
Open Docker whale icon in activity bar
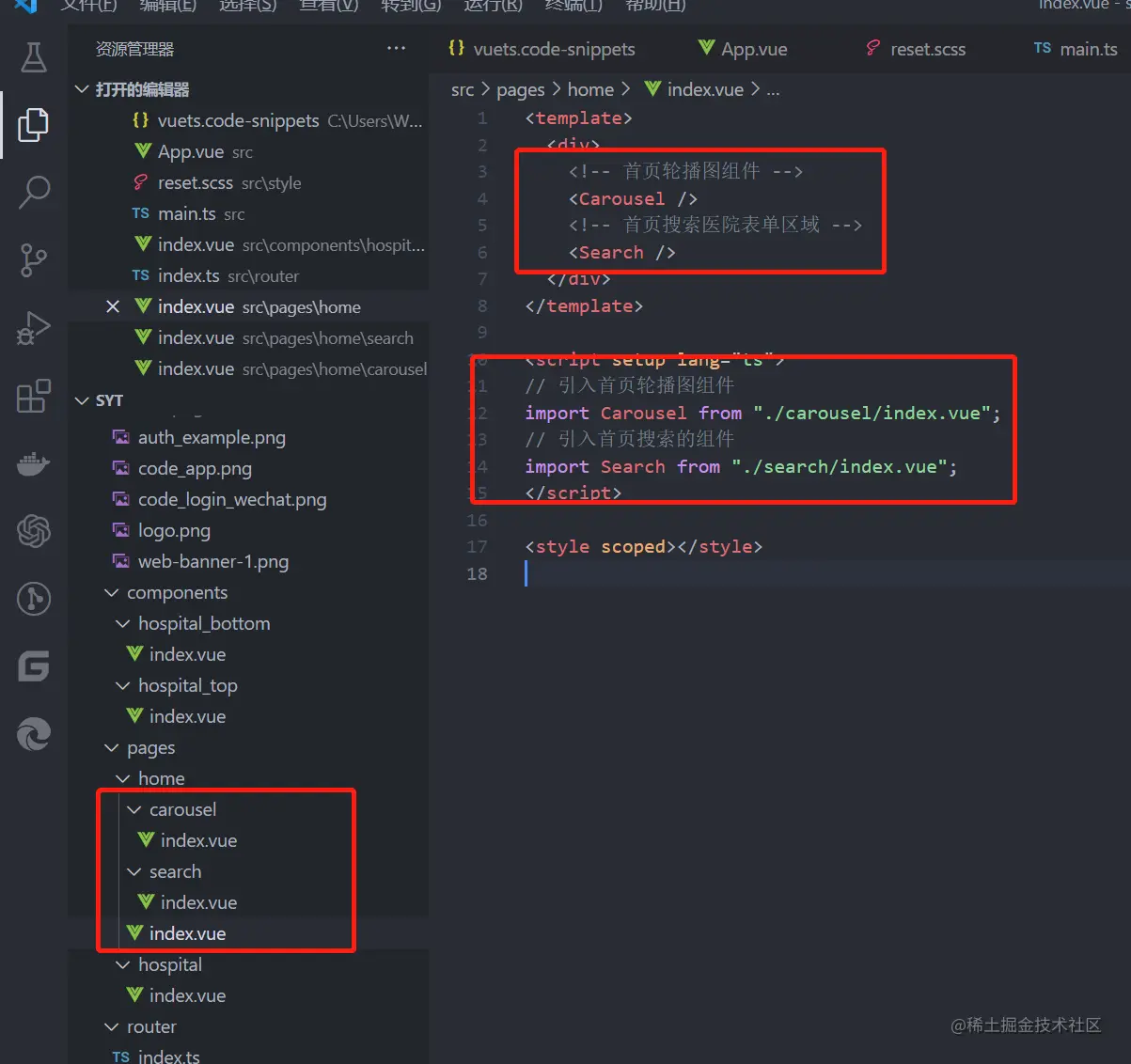click(x=34, y=463)
